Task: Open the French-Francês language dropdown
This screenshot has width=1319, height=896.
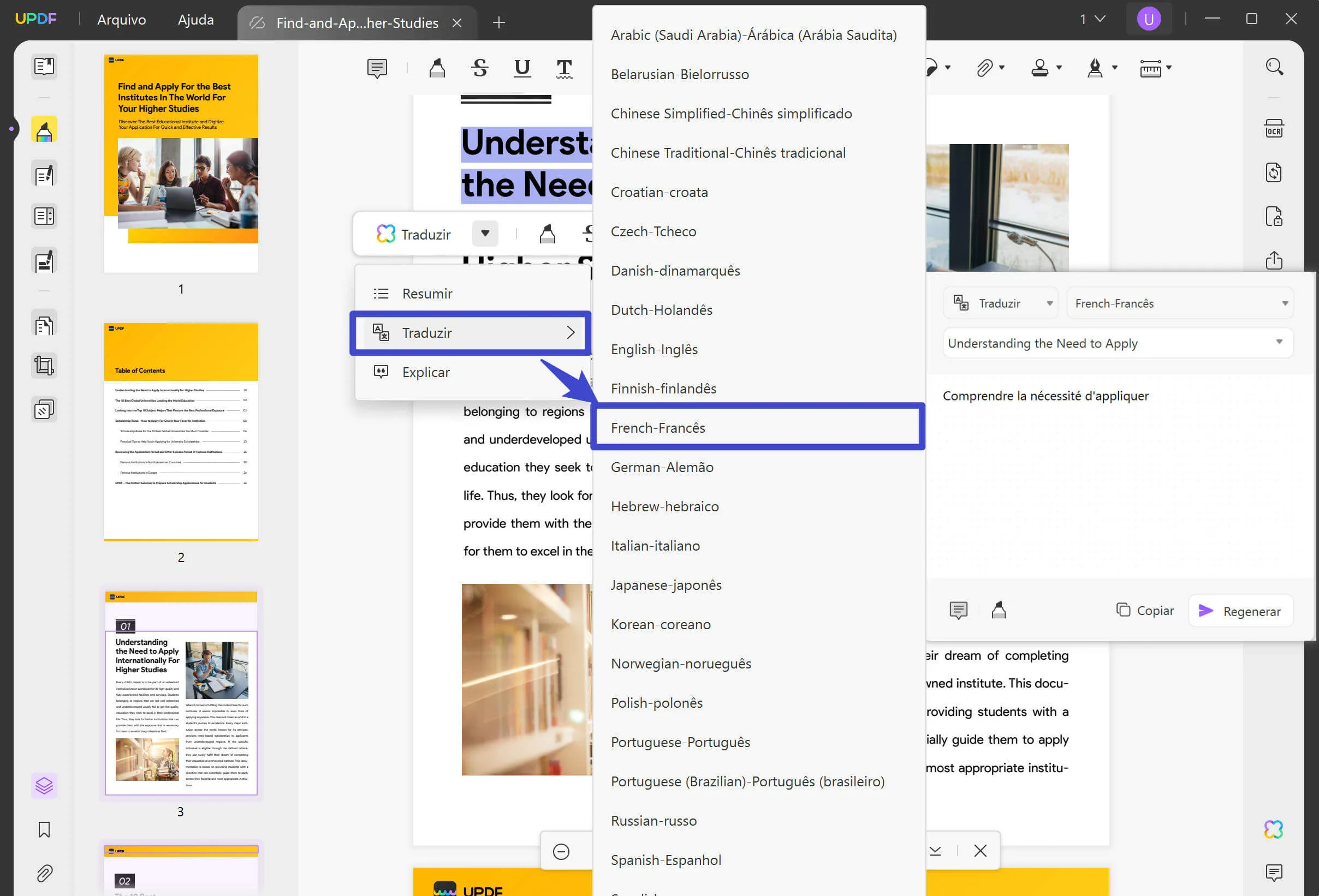Action: [x=1180, y=303]
